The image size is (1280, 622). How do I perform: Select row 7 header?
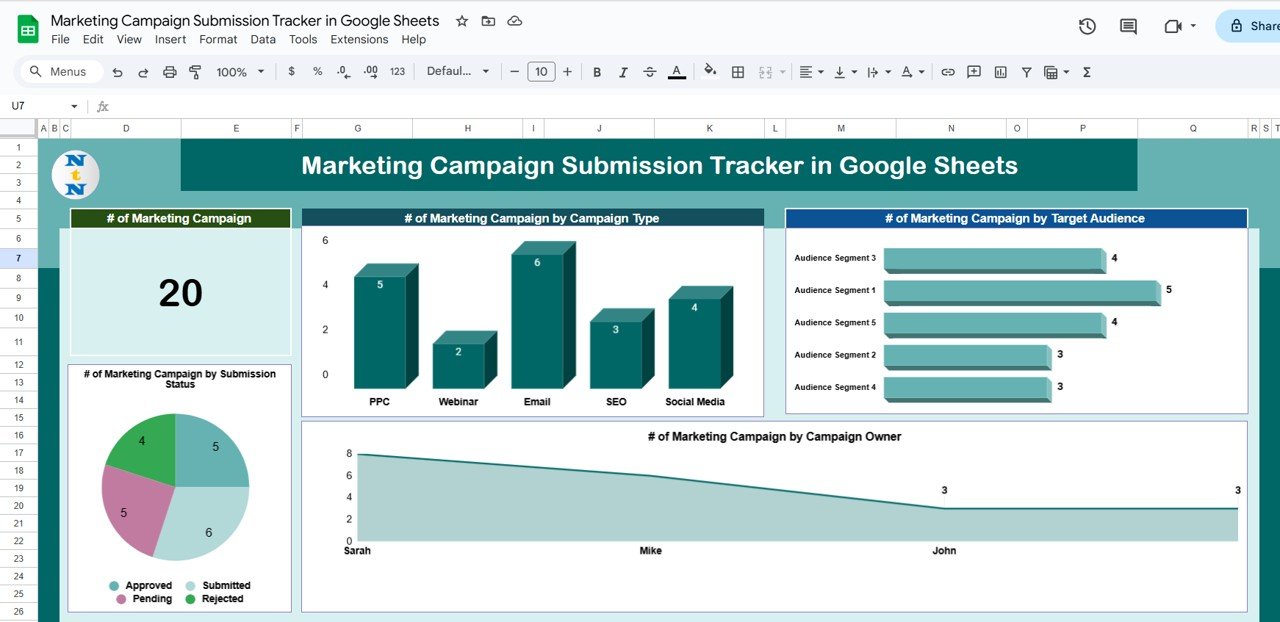click(x=19, y=258)
